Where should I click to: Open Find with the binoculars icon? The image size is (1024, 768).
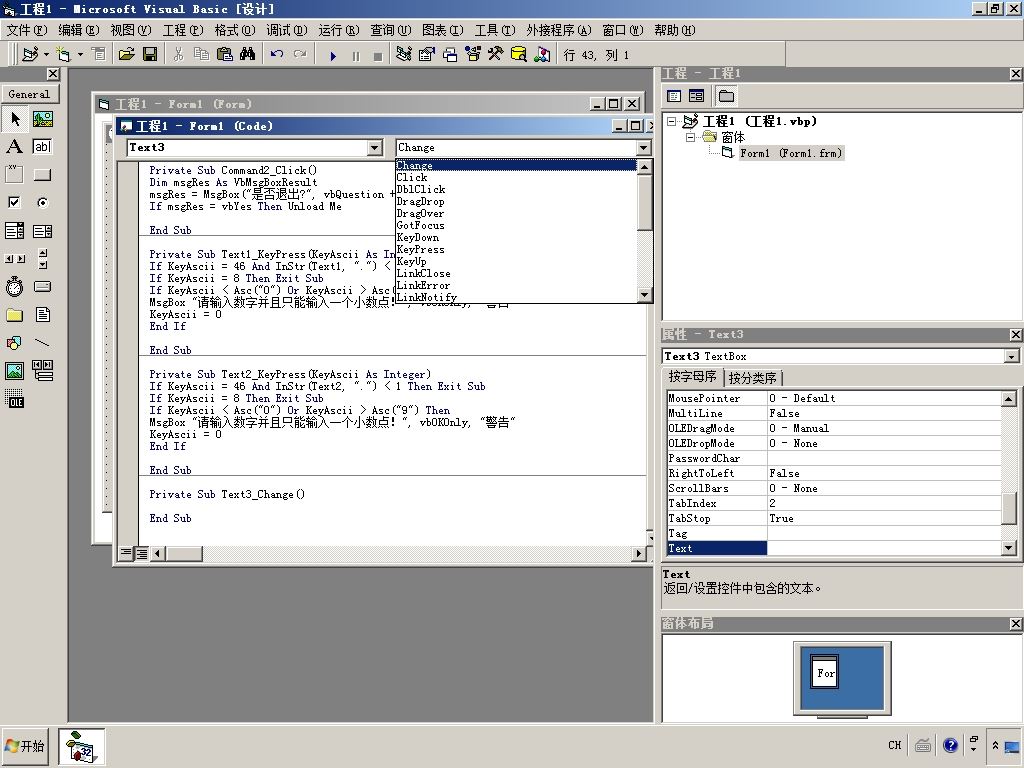point(248,54)
